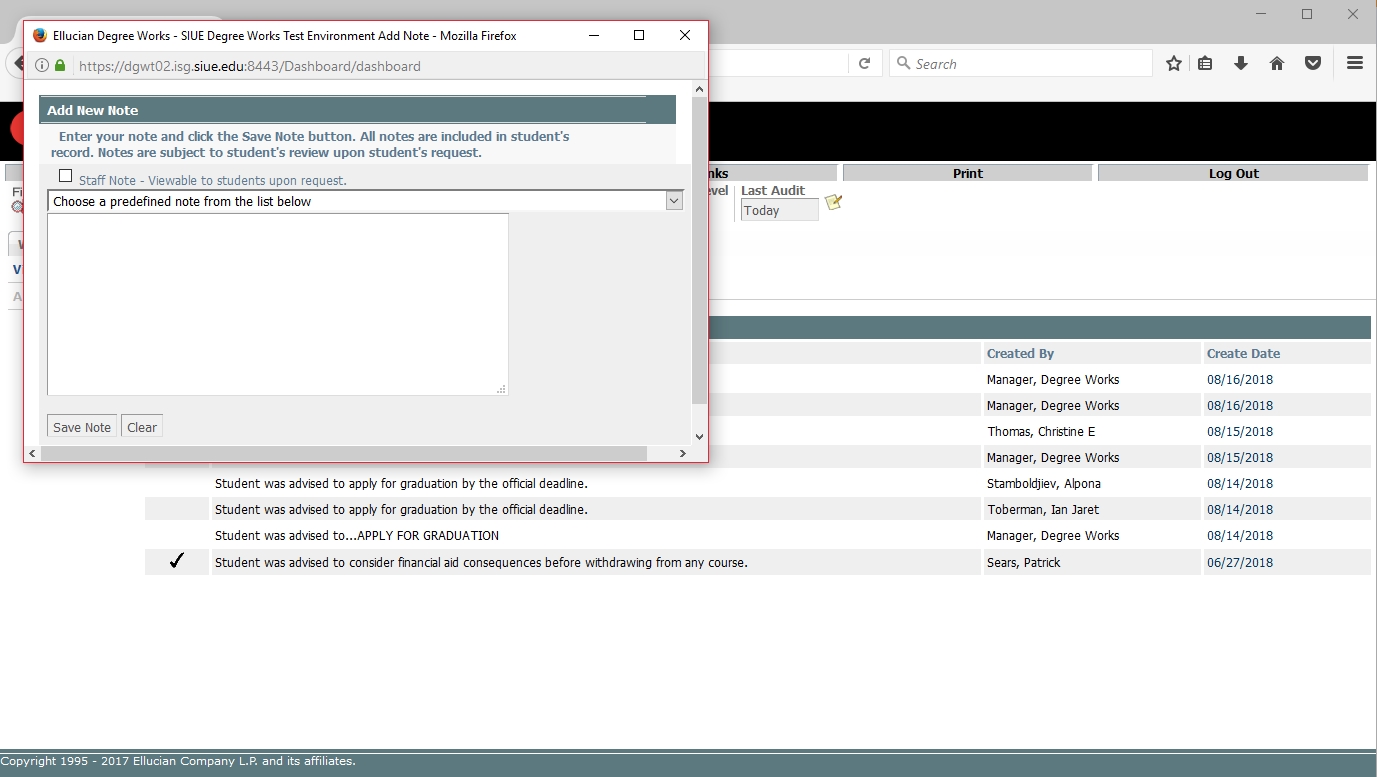The height and width of the screenshot is (777, 1377).
Task: Click the reload page icon
Action: click(x=864, y=63)
